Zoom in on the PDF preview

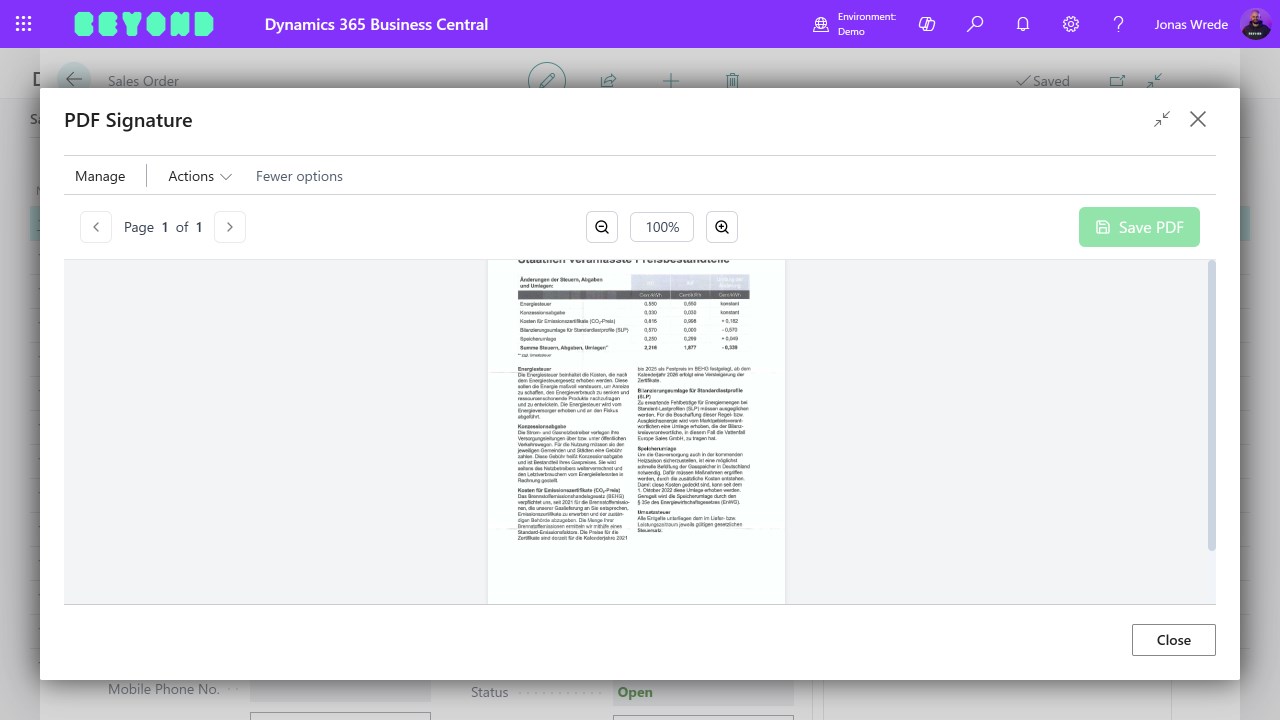pos(722,227)
